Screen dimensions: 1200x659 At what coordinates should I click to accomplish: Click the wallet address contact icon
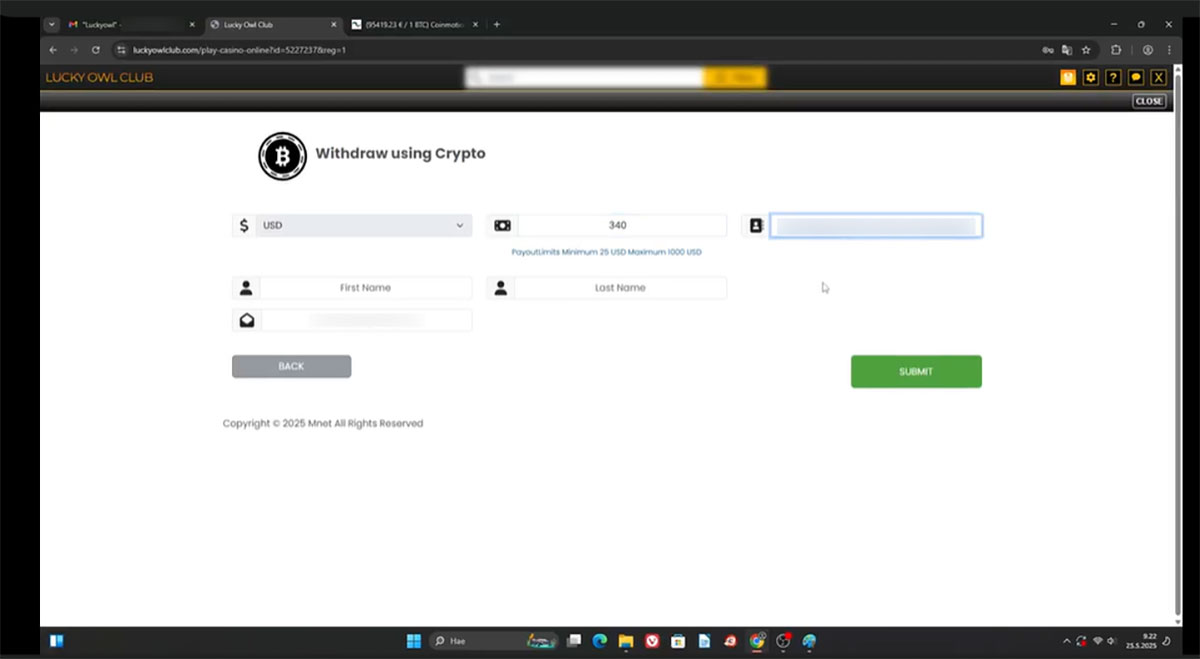click(x=756, y=226)
